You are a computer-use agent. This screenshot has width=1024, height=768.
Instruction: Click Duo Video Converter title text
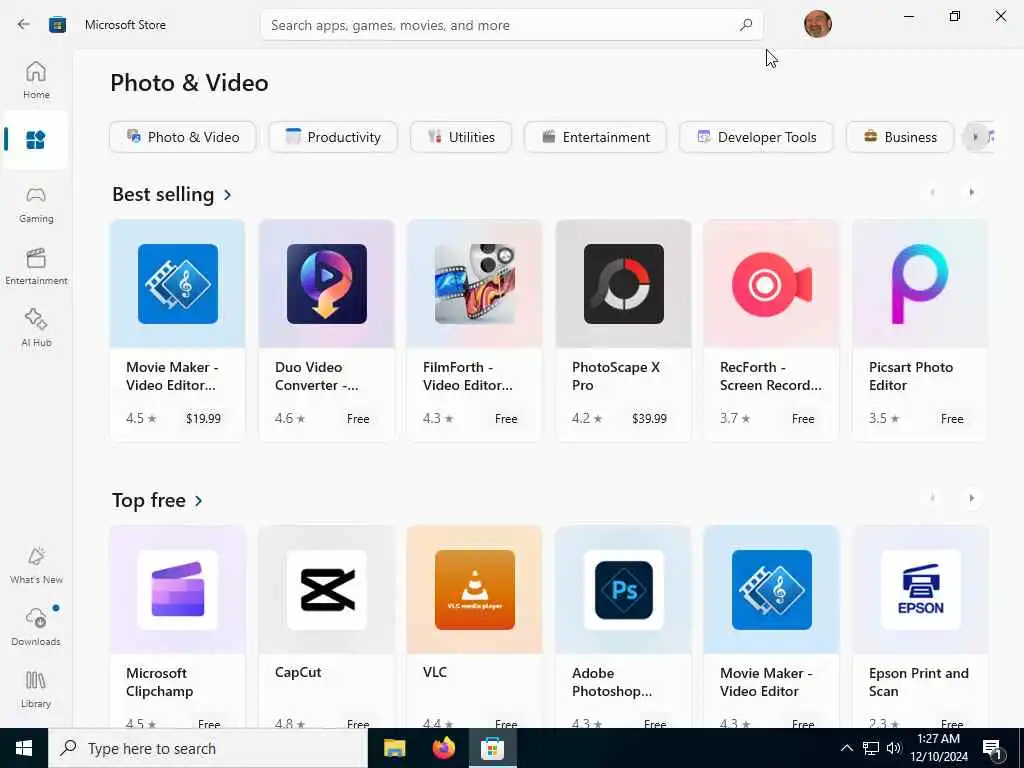(317, 376)
